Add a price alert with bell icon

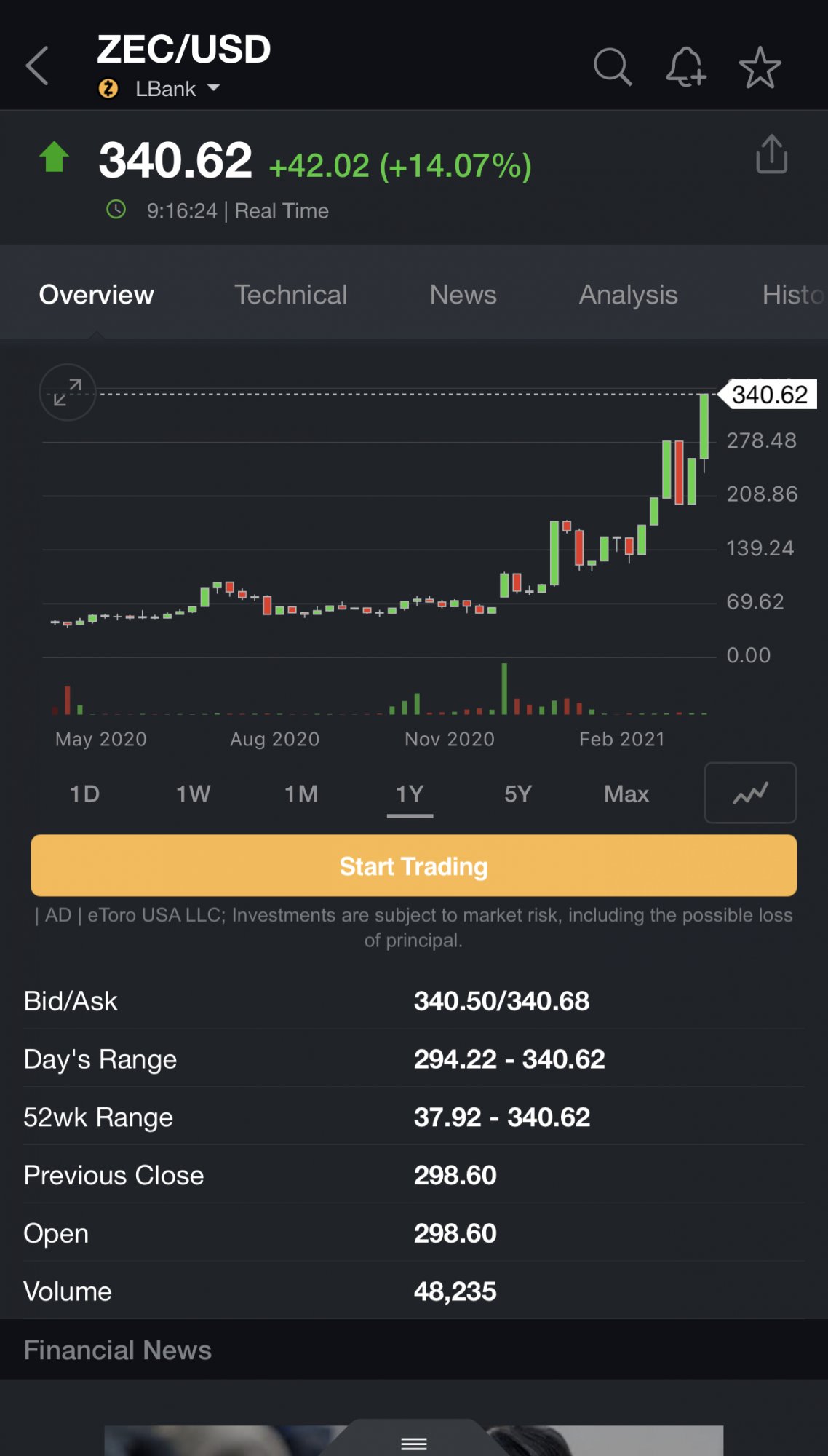tap(685, 68)
